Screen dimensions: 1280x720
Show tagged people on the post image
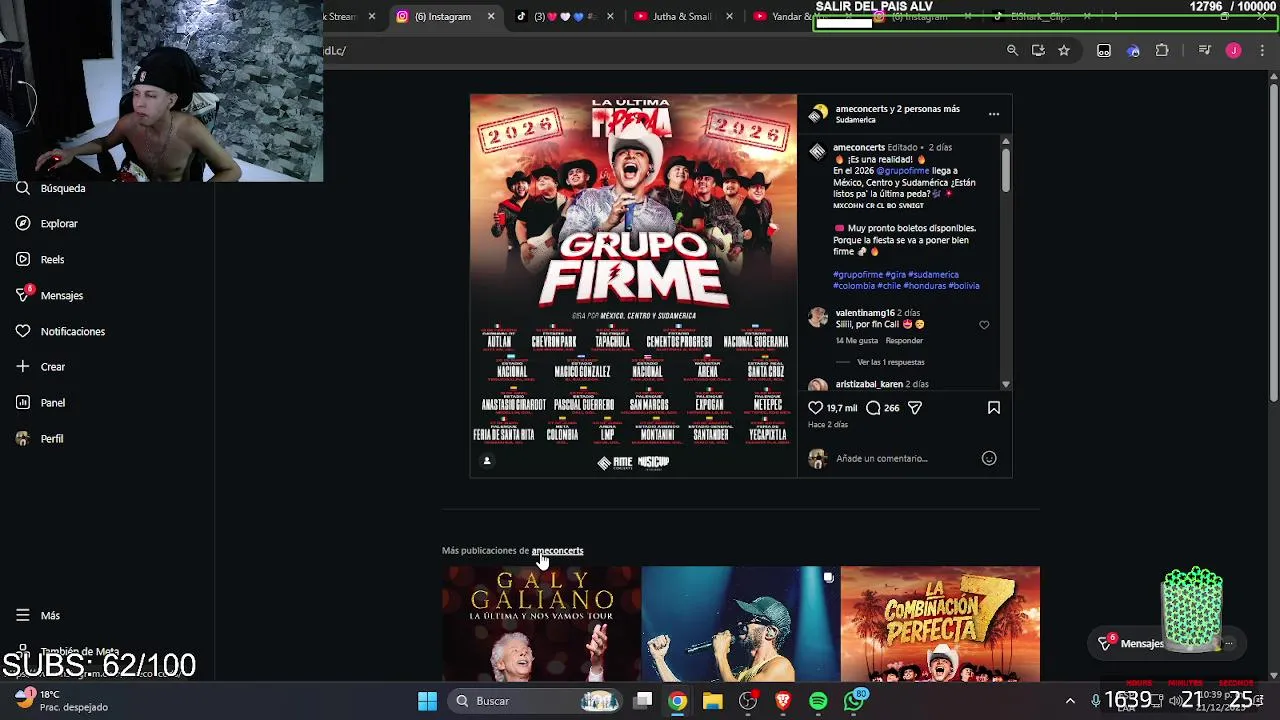(487, 461)
